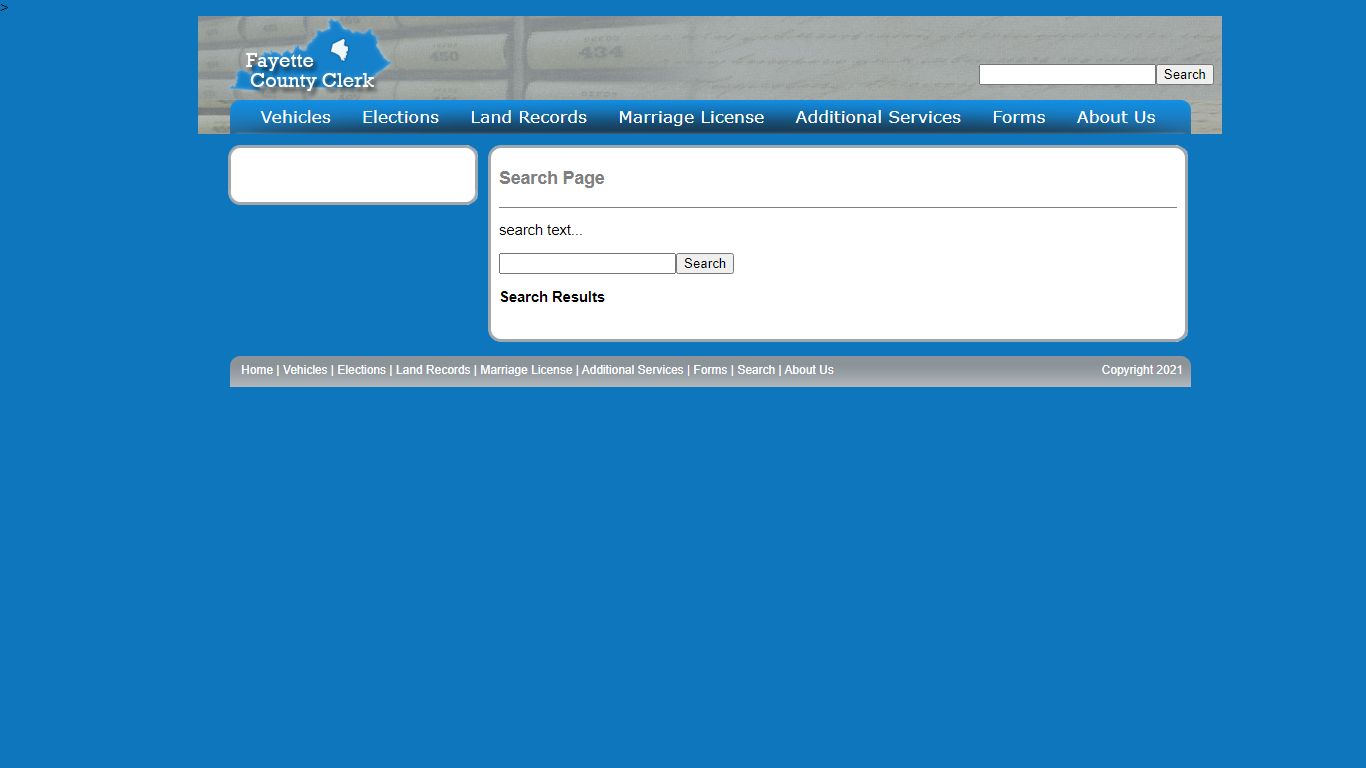Click Search button below search text
The width and height of the screenshot is (1366, 768).
click(705, 264)
